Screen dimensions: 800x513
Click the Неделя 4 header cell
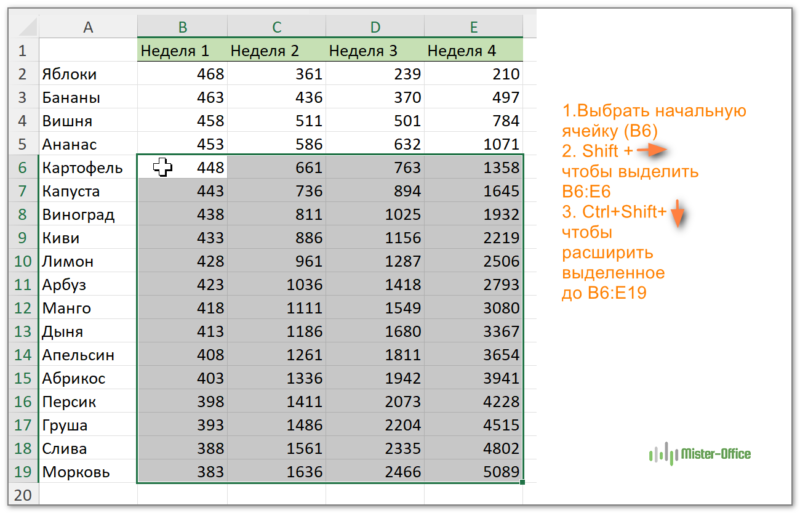(x=473, y=50)
